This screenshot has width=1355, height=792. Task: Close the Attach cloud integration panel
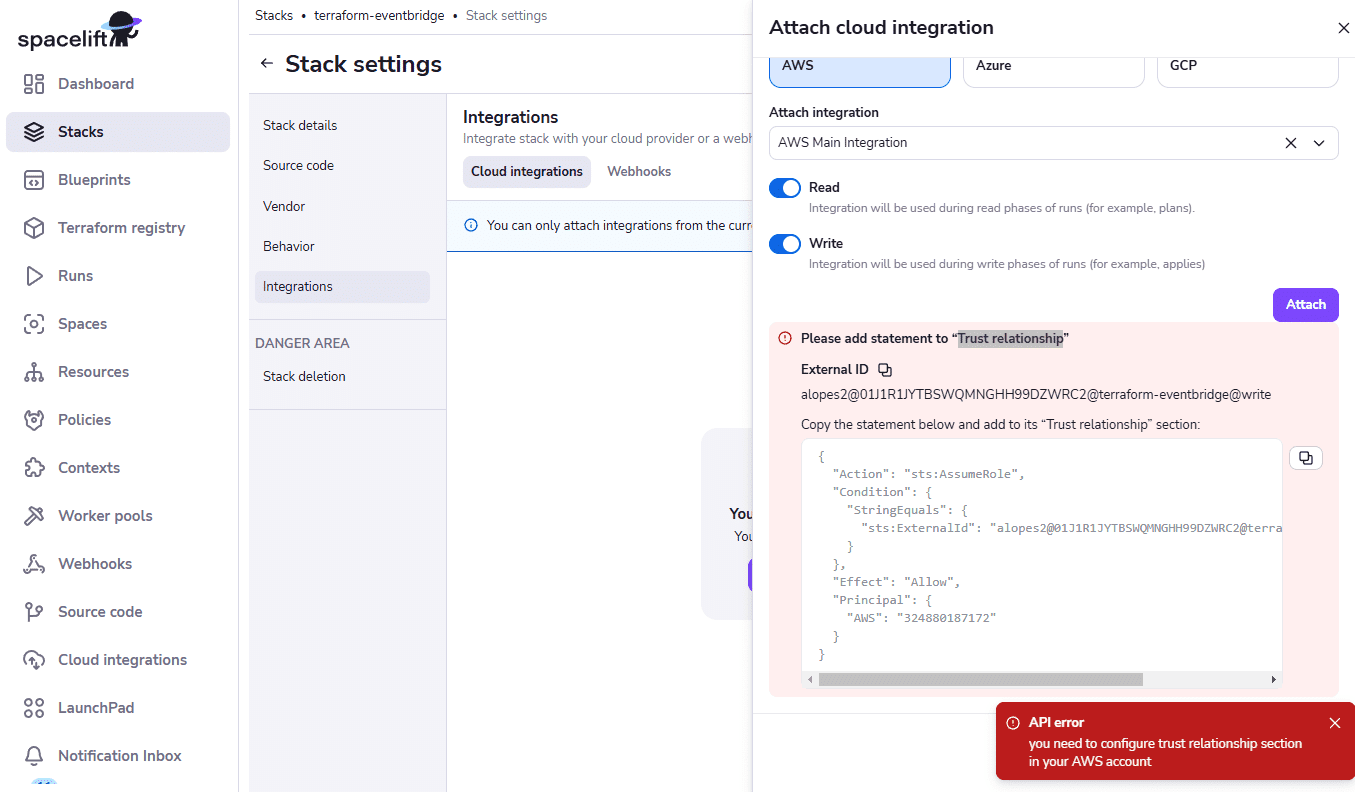click(x=1344, y=28)
